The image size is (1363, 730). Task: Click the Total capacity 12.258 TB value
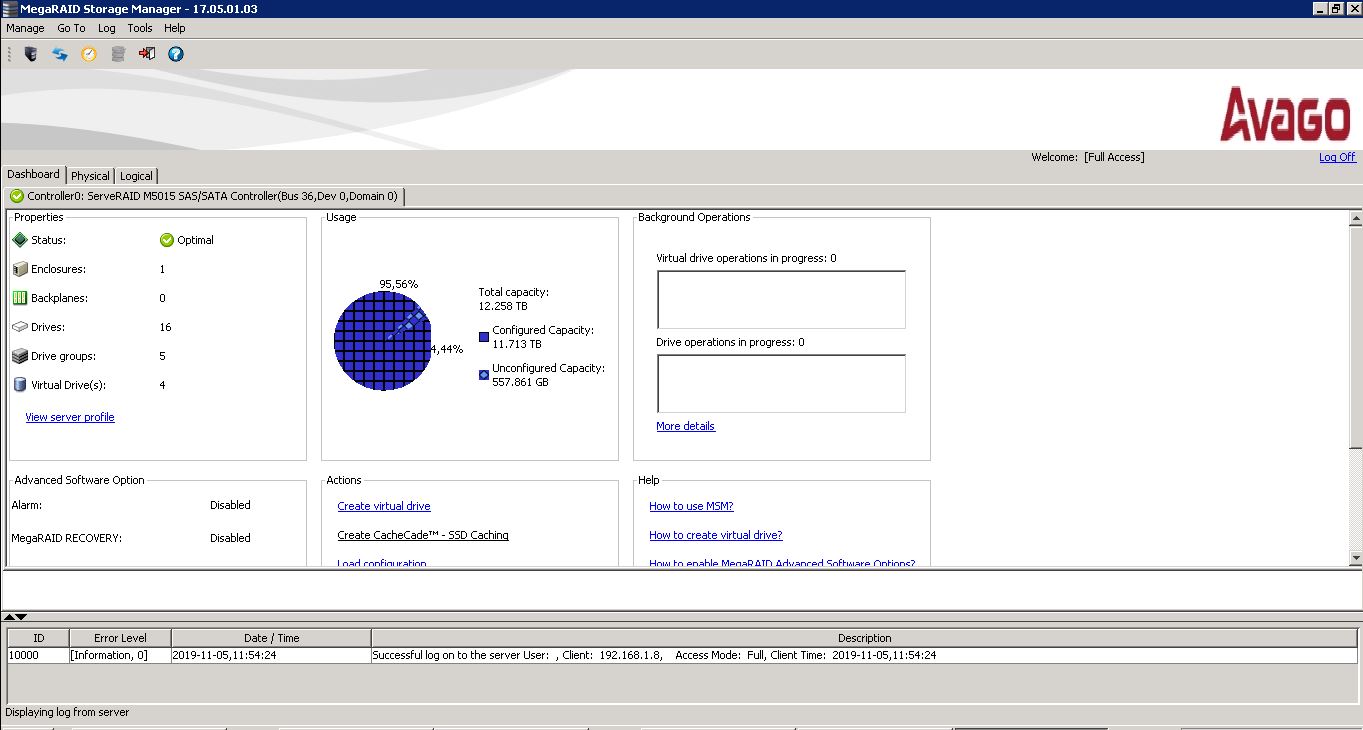[x=503, y=306]
